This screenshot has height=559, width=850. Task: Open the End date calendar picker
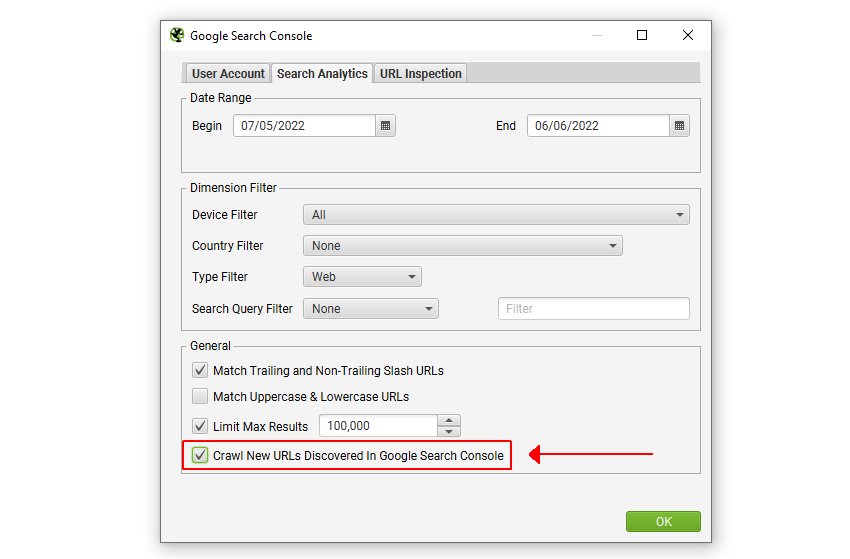[x=679, y=126]
